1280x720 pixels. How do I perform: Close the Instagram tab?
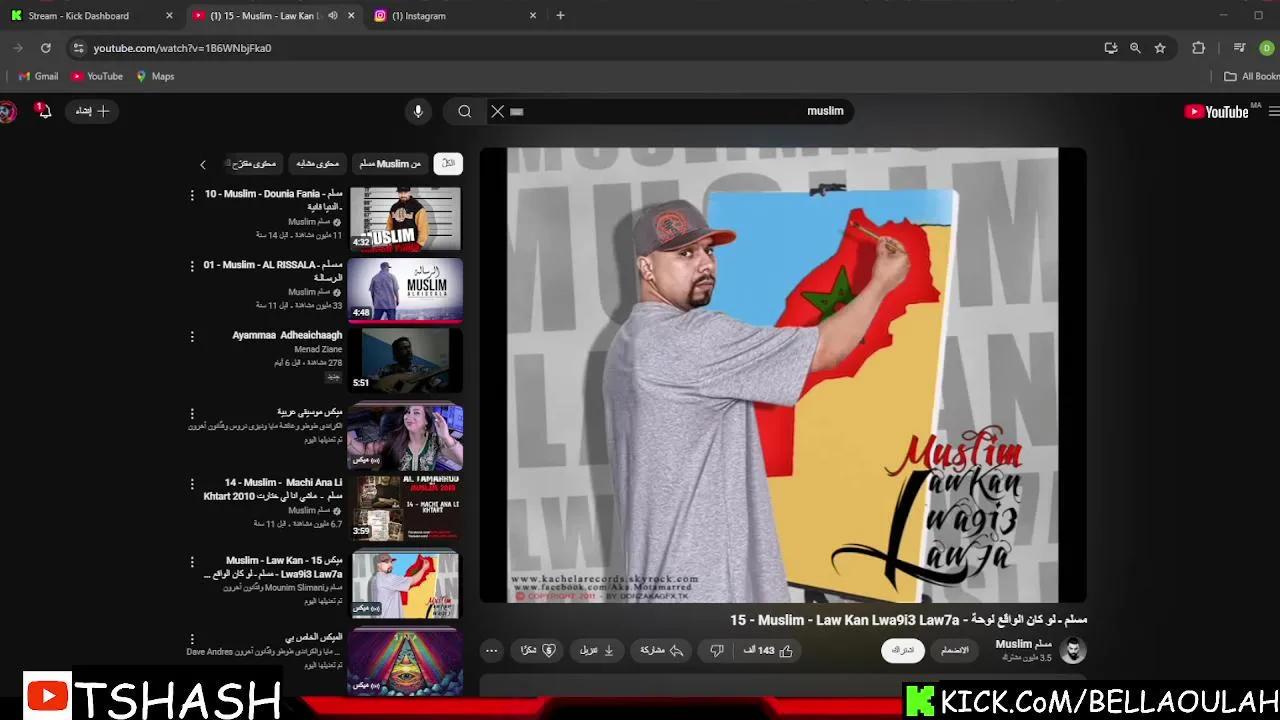[533, 16]
